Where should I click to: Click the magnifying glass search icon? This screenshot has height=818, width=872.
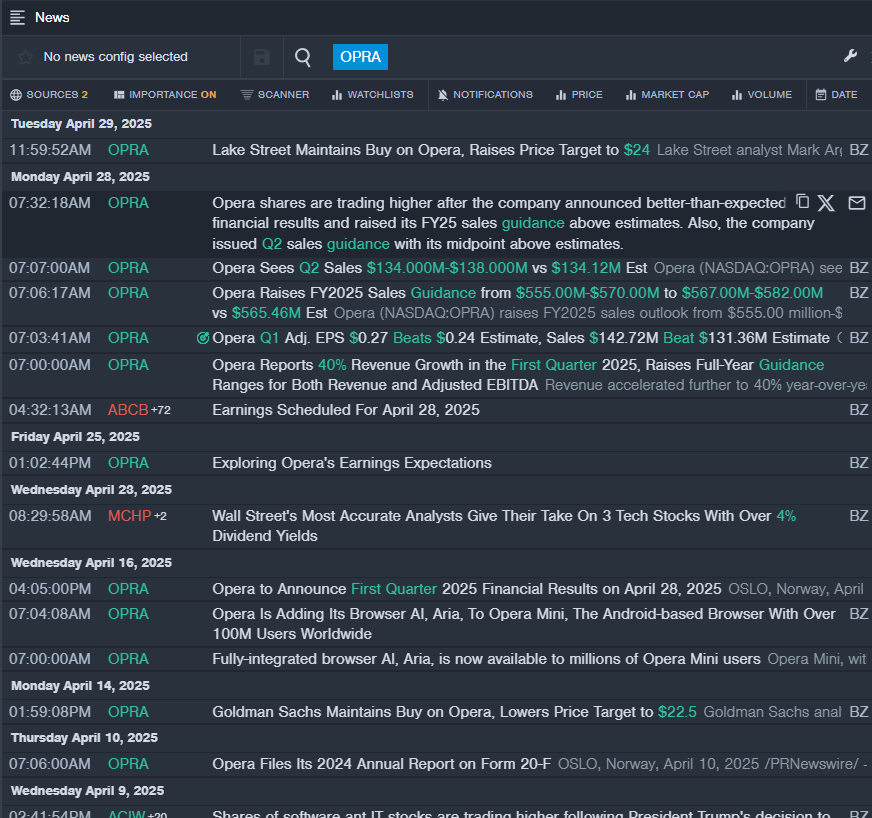click(x=303, y=57)
